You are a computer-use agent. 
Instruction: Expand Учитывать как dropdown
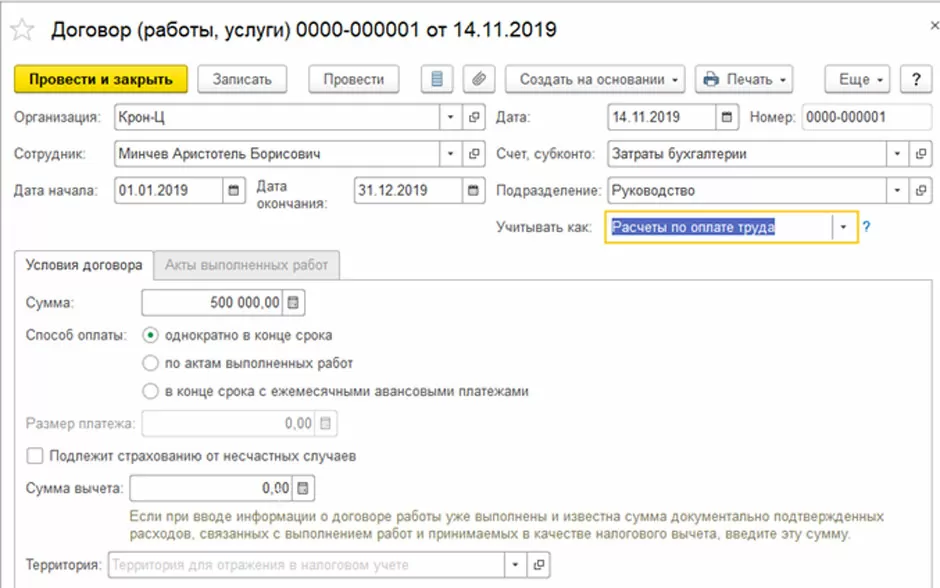[843, 227]
